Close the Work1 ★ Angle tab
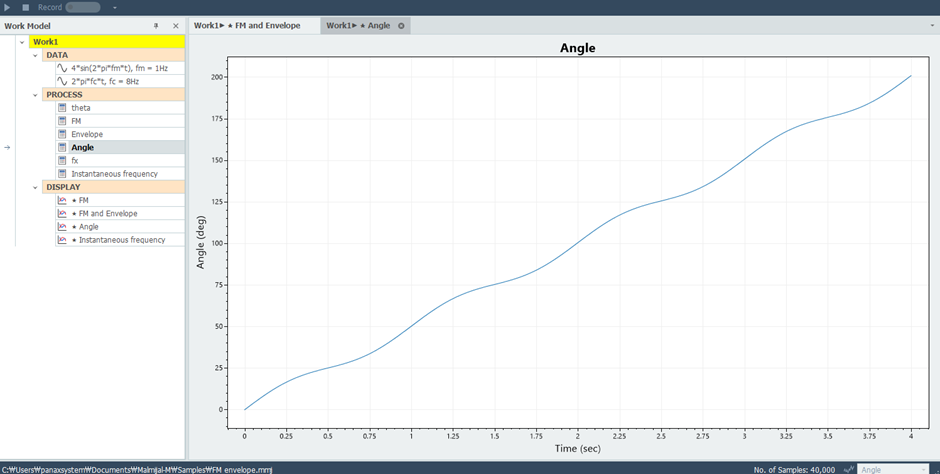This screenshot has height=474, width=940. [x=401, y=26]
